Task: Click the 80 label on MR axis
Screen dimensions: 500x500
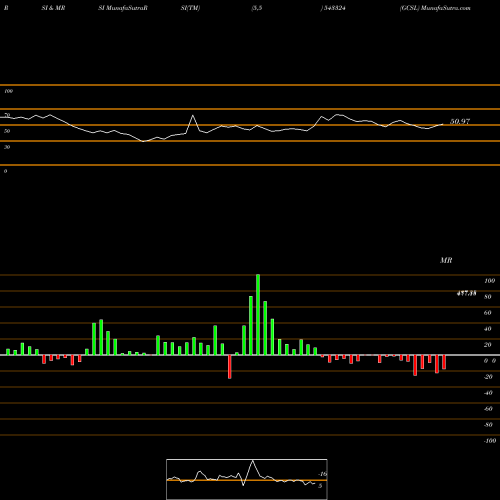Action: (x=488, y=297)
